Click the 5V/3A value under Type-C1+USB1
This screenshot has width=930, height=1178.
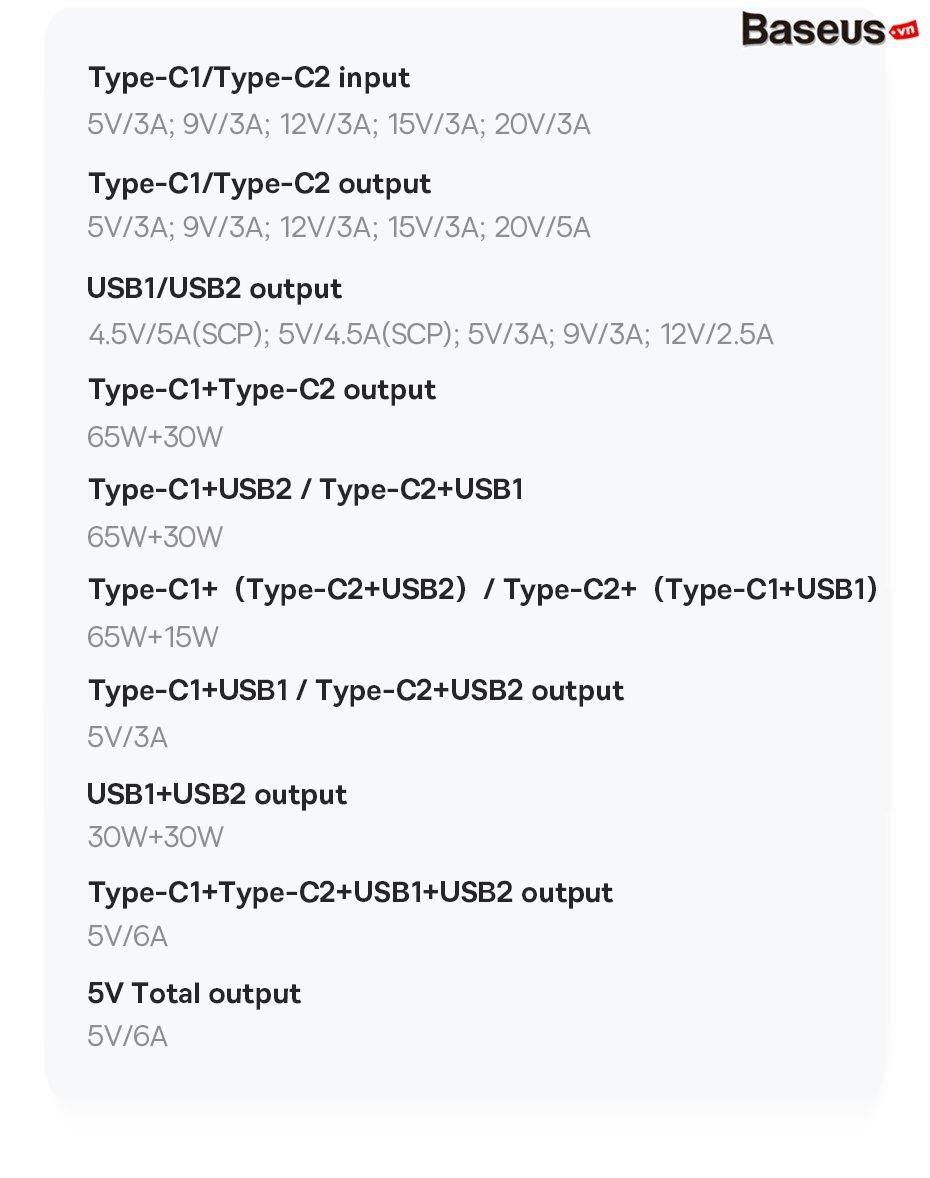tap(127, 737)
